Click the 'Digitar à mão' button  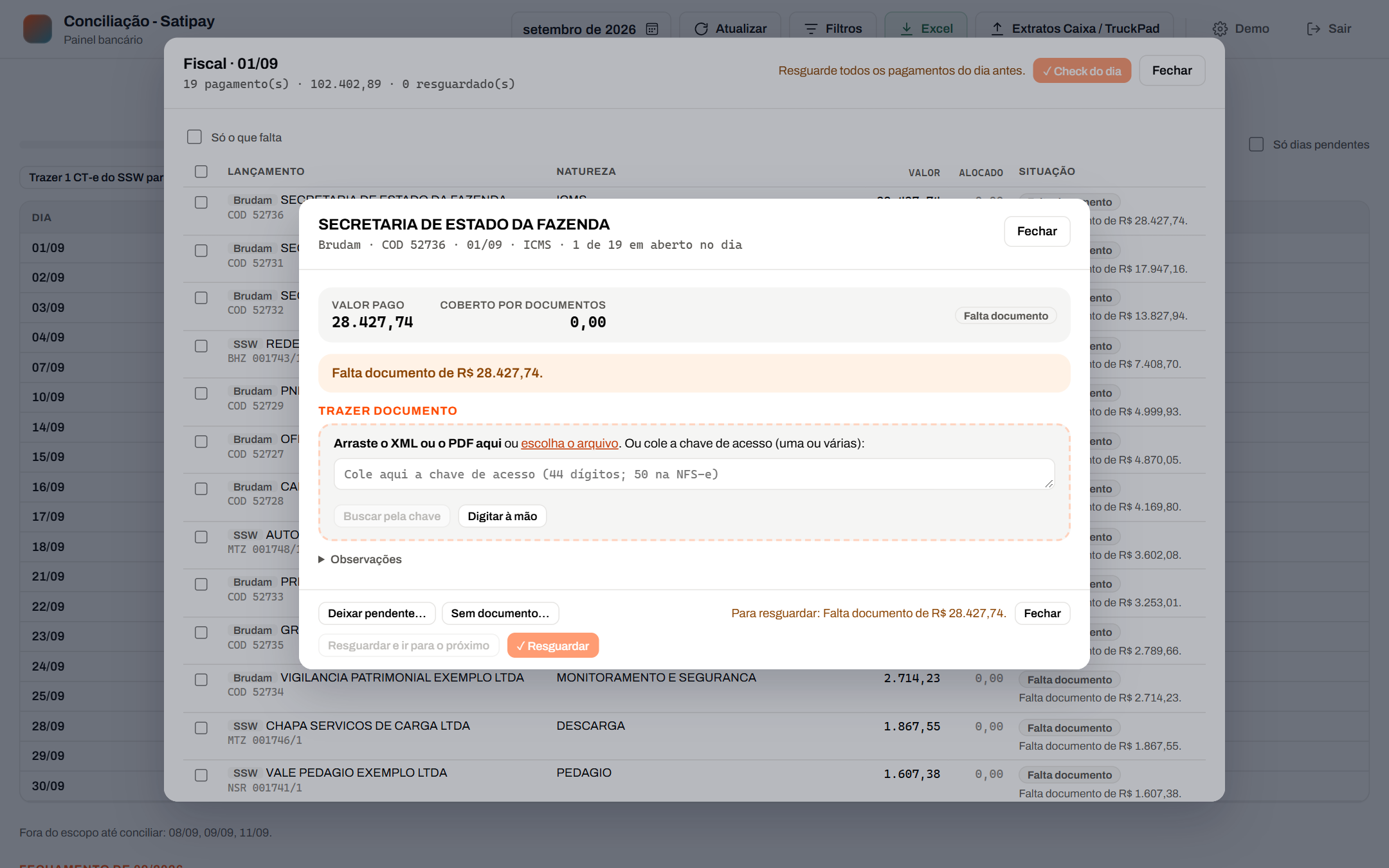pos(502,516)
